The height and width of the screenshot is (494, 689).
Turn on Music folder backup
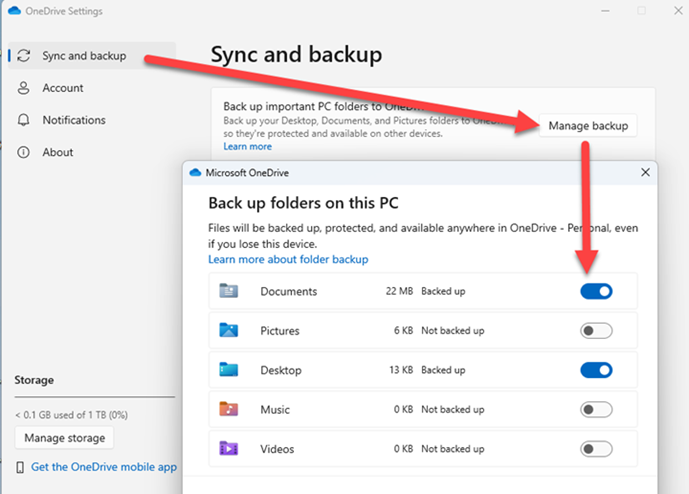pyautogui.click(x=596, y=409)
